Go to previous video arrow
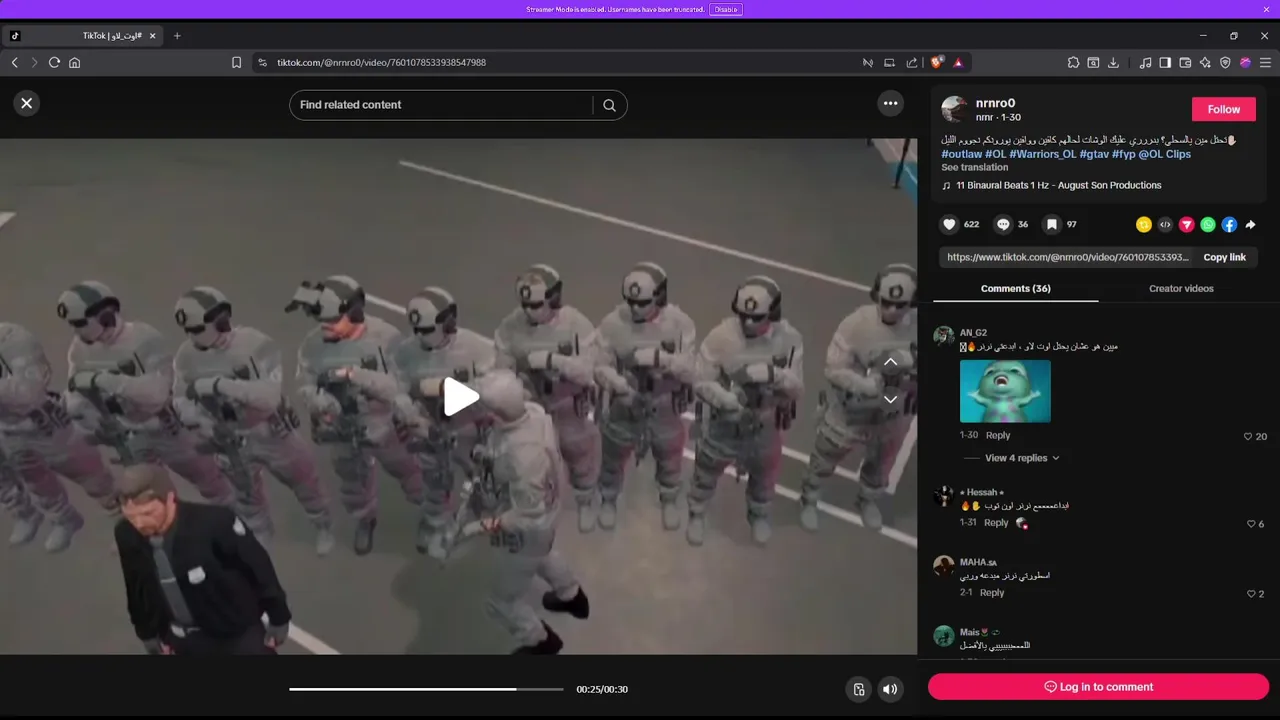Screen dimensions: 1280x720 click(890, 362)
